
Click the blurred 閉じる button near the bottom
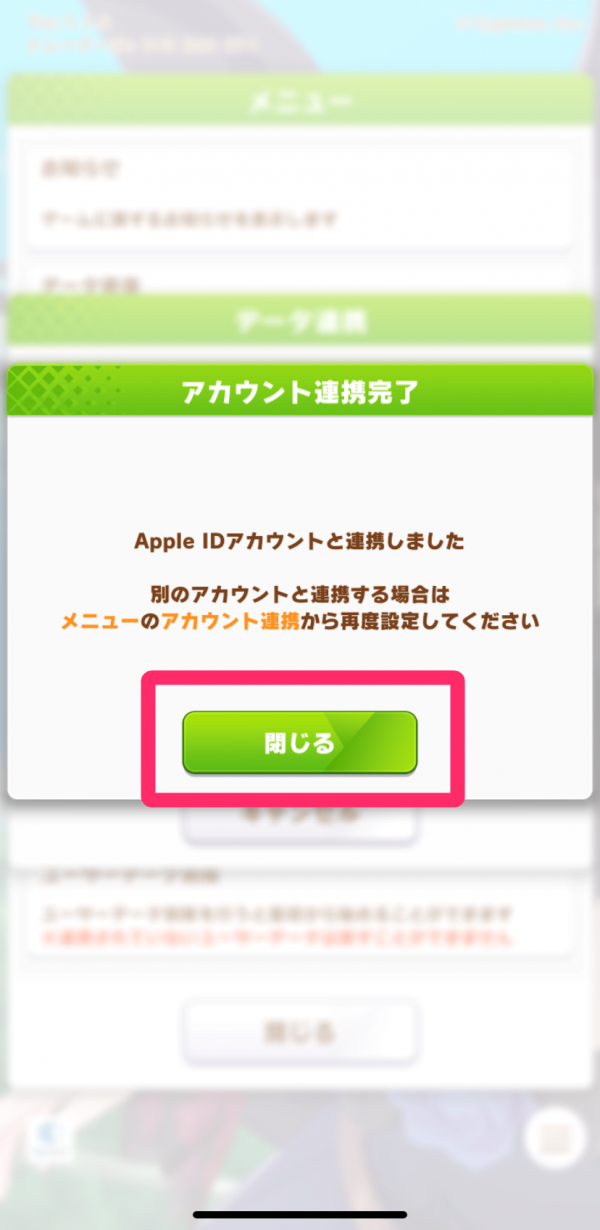click(299, 1030)
